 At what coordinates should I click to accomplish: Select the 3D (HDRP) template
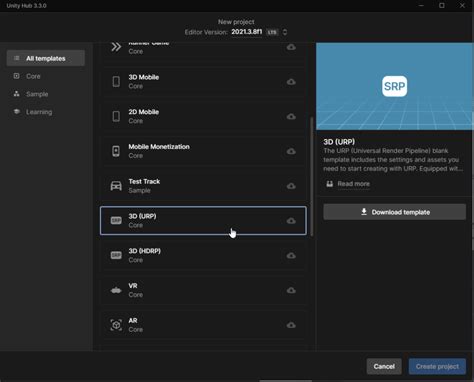pyautogui.click(x=203, y=255)
